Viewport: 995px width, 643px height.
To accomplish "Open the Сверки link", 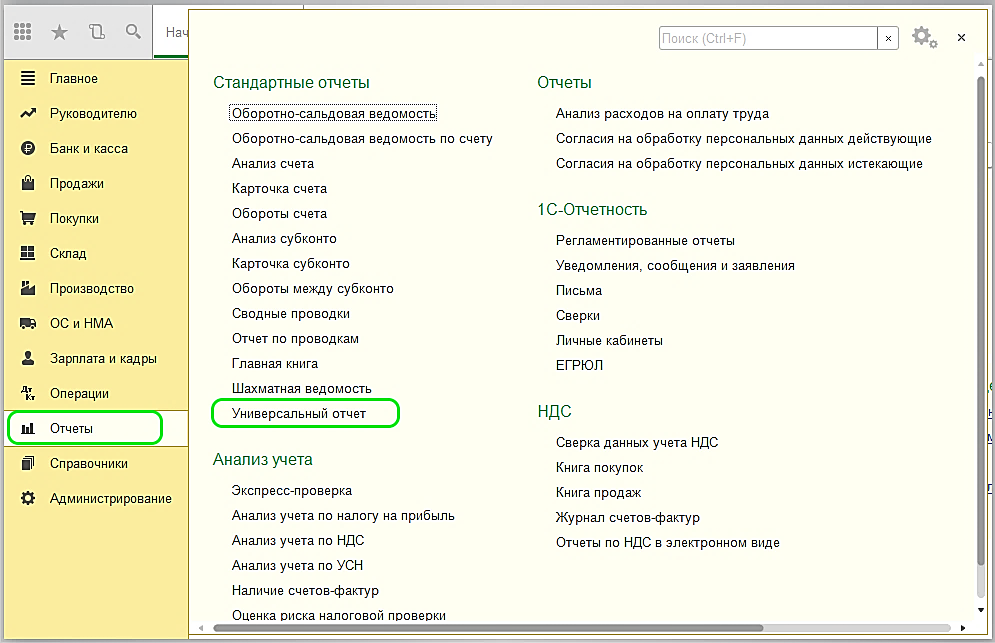I will [577, 315].
